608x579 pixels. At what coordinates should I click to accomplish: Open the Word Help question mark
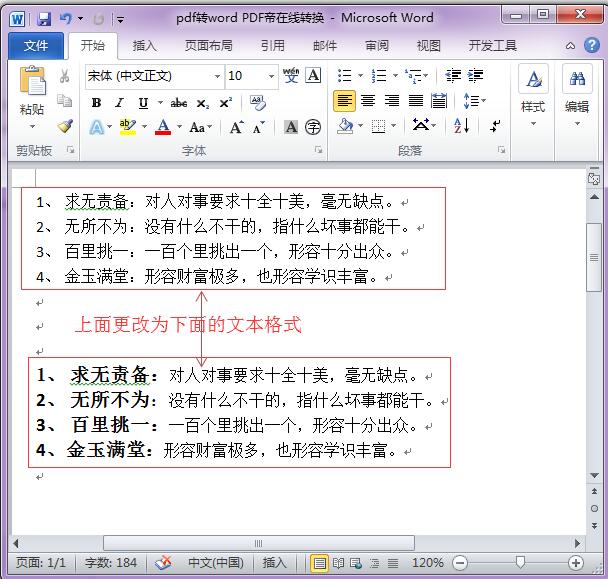pos(592,45)
